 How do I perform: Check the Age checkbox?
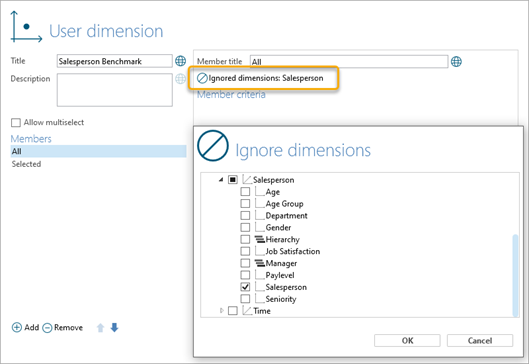point(245,192)
